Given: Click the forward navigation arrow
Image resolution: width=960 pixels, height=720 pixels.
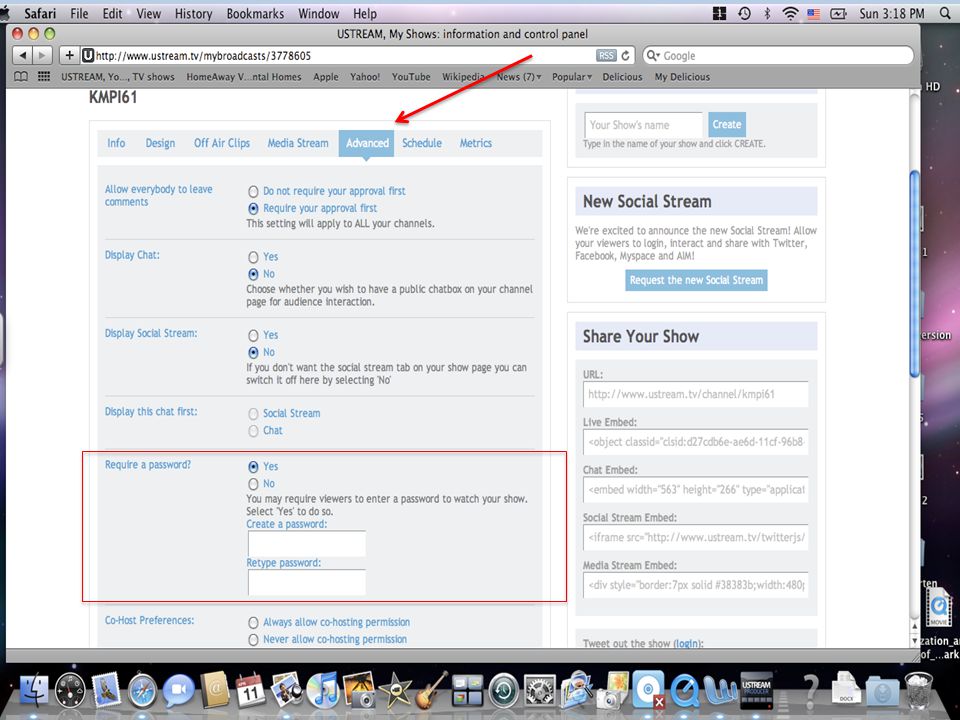Looking at the screenshot, I should (42, 56).
